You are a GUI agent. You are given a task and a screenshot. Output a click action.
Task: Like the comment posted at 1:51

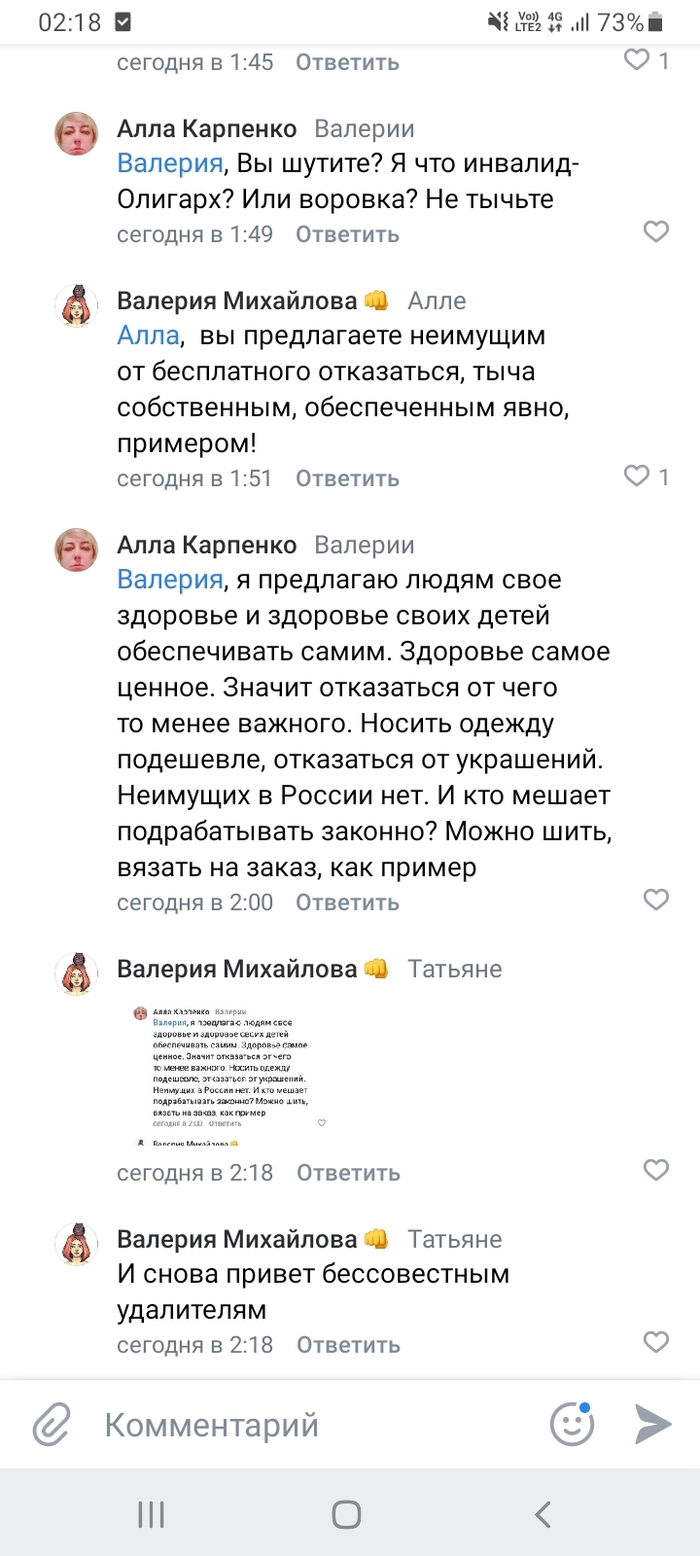(x=637, y=477)
